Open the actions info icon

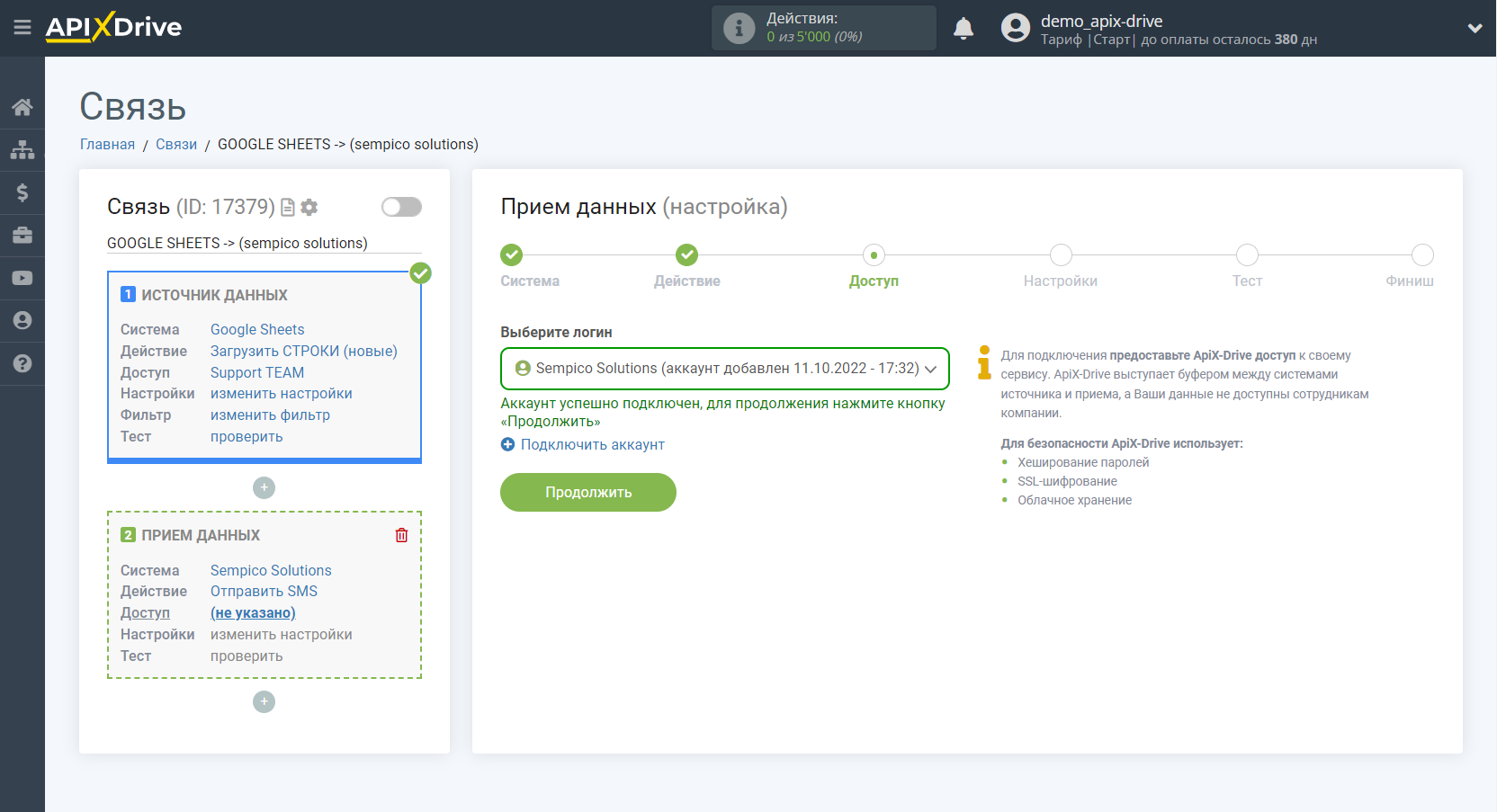(739, 28)
